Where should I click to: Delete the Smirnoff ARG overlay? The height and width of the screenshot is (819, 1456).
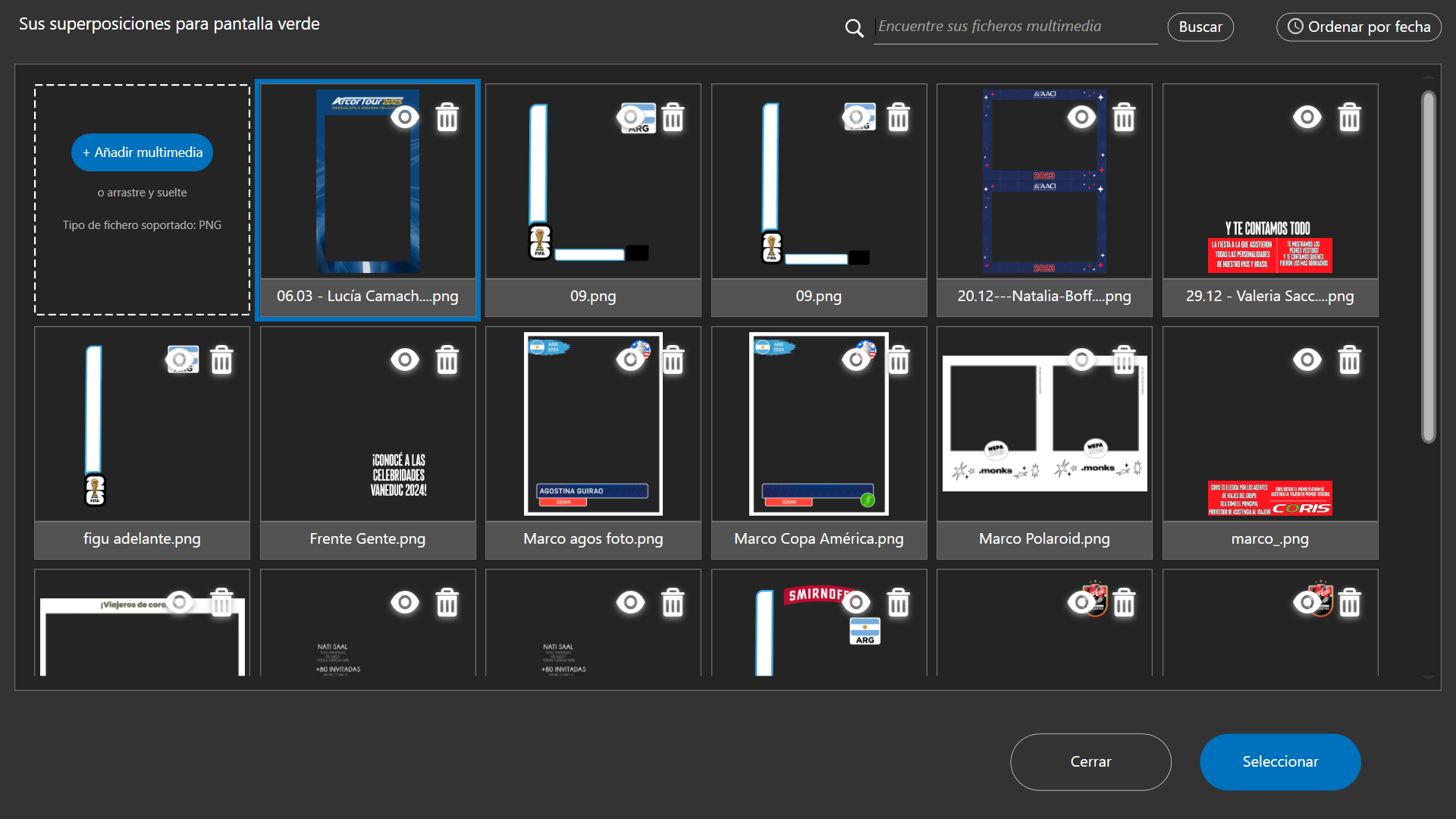tap(899, 603)
